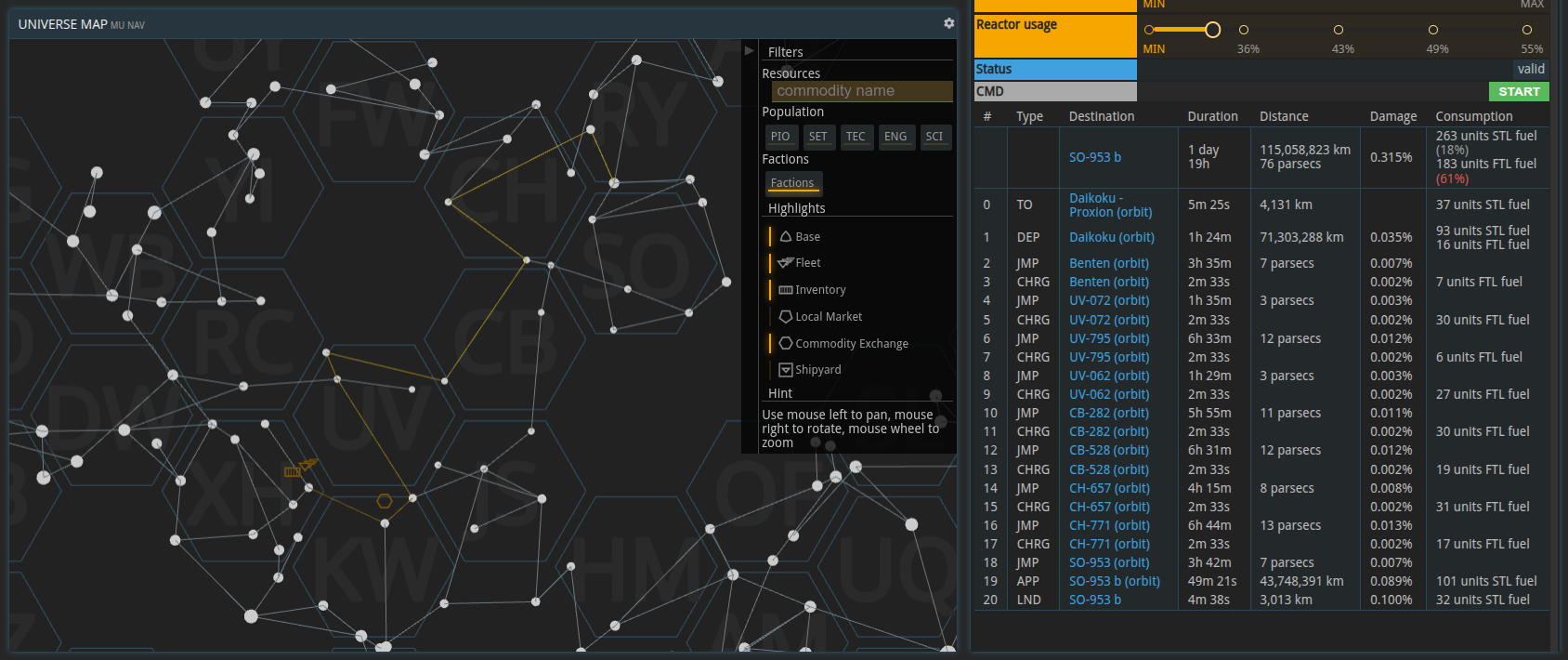The width and height of the screenshot is (1568, 660).
Task: Open CH-657 (orbit) link in row 14
Action: (1109, 488)
